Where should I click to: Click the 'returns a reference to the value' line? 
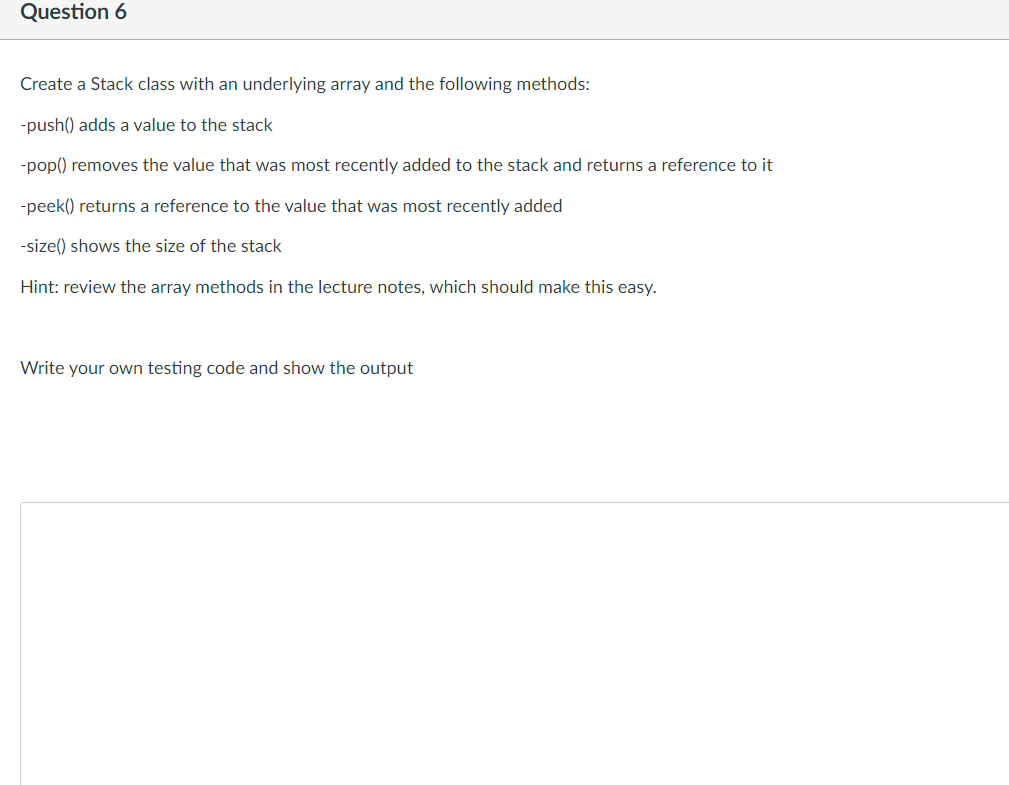tap(291, 206)
